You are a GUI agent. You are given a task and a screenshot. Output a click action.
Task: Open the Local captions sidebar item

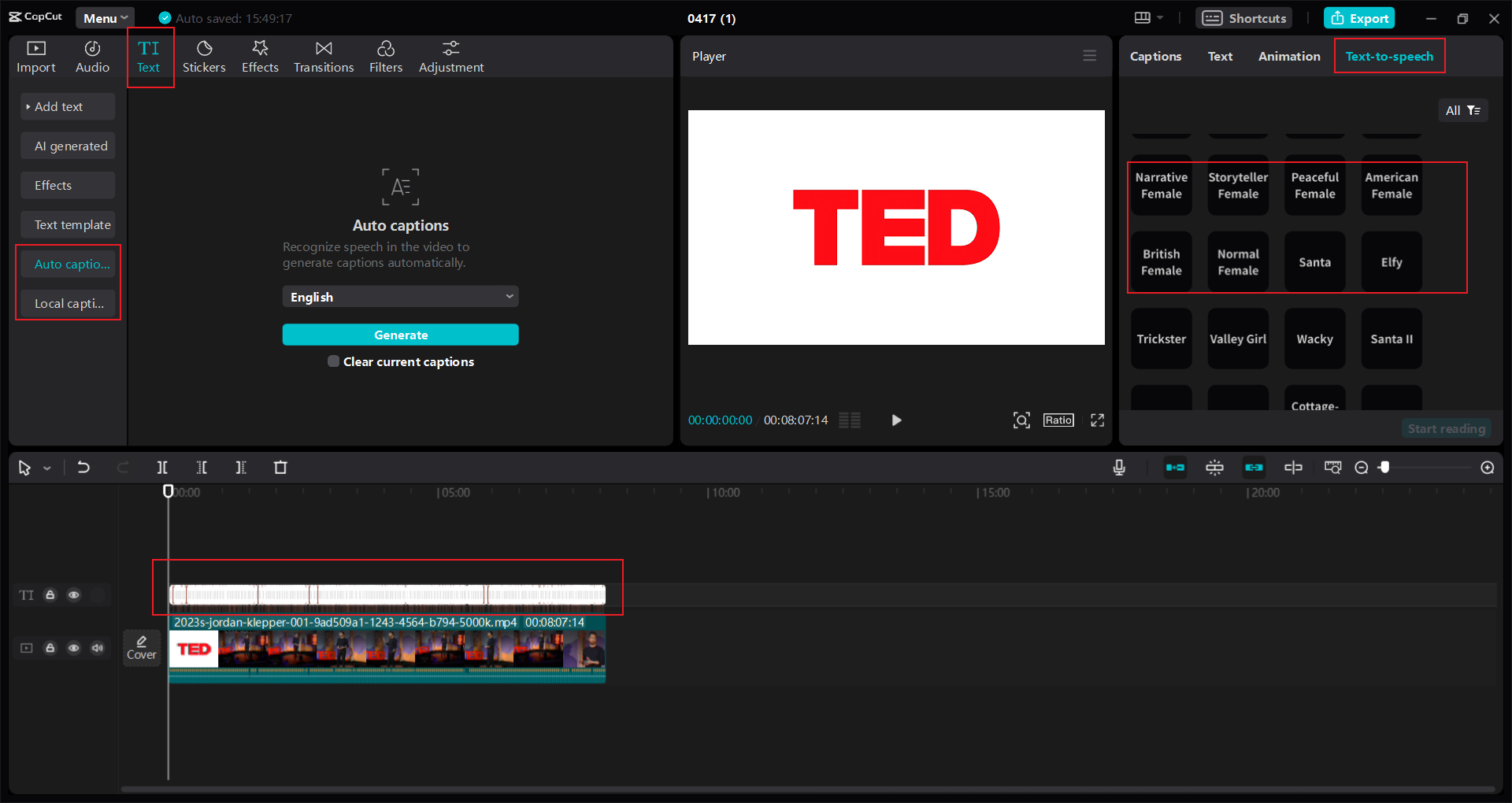(x=68, y=303)
